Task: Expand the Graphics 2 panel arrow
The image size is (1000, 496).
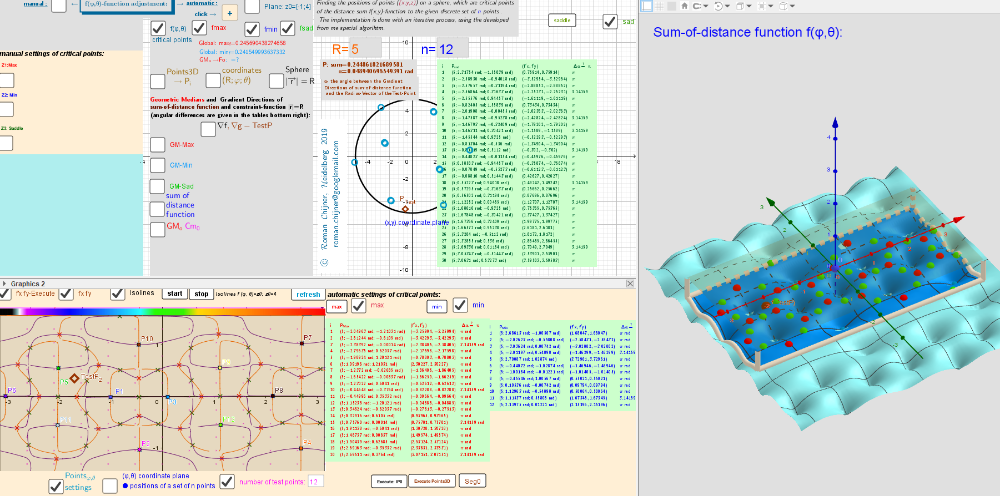Action: coord(4,283)
